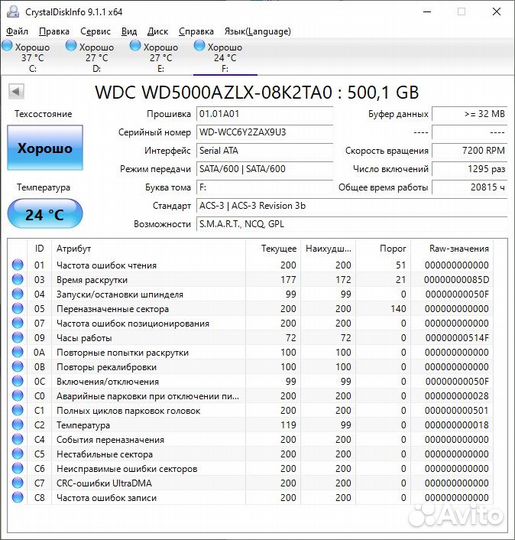Click the blue Хорошо health status button

pos(45,148)
